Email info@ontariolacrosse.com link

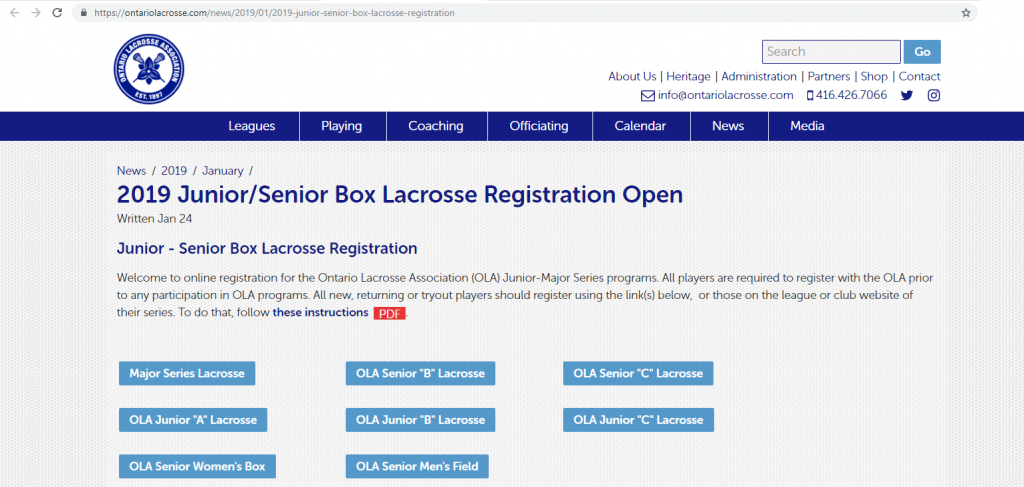point(726,95)
